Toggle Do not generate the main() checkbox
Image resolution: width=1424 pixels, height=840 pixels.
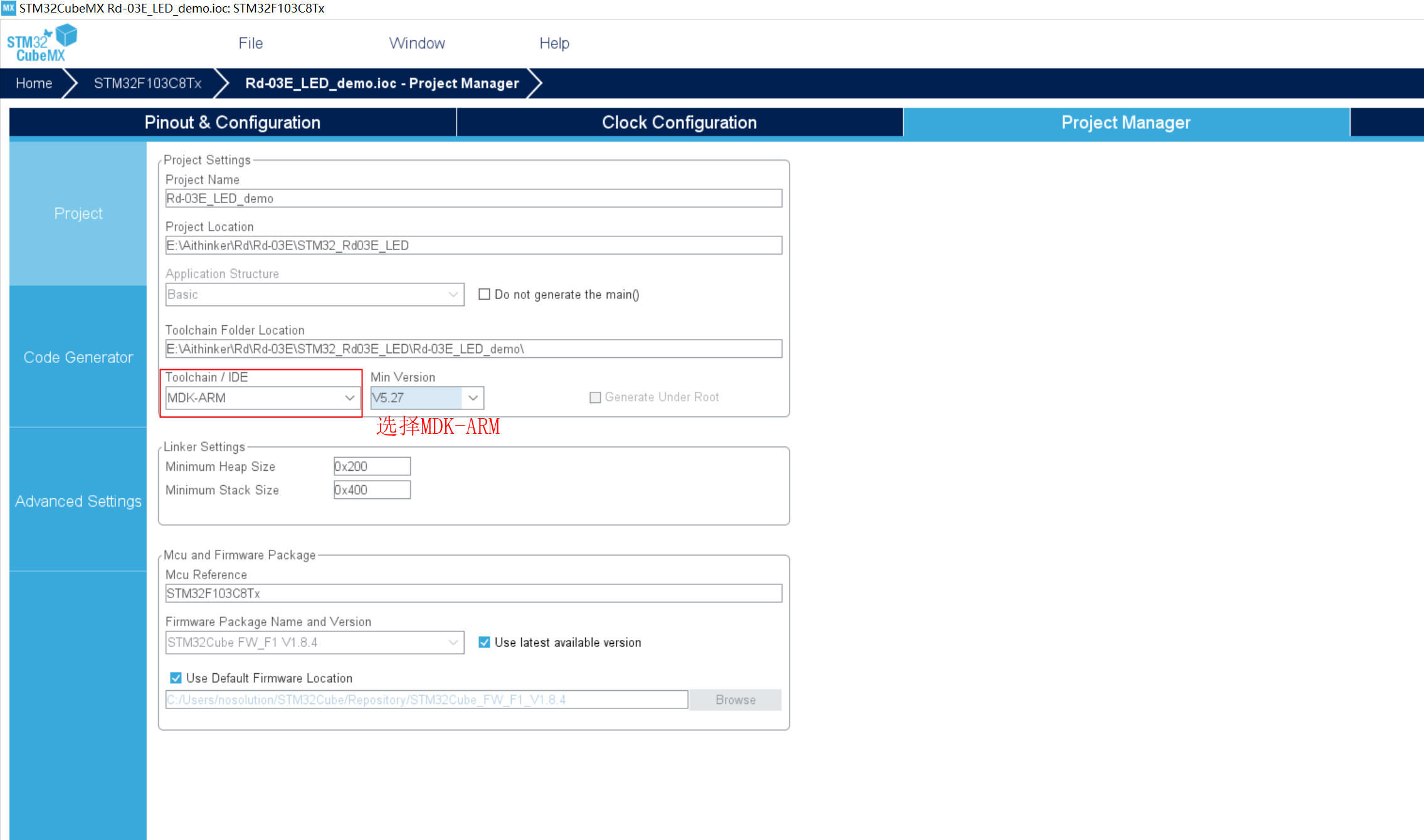coord(484,294)
